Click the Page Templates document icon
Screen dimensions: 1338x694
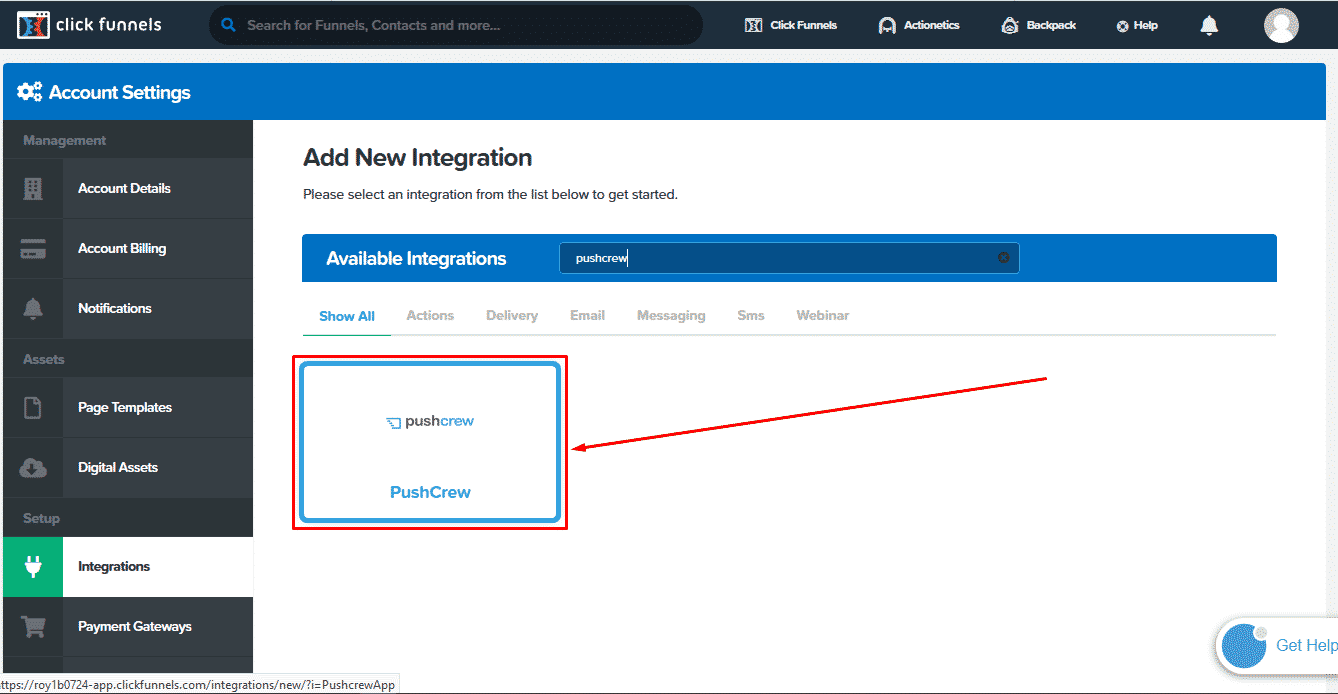coord(33,407)
